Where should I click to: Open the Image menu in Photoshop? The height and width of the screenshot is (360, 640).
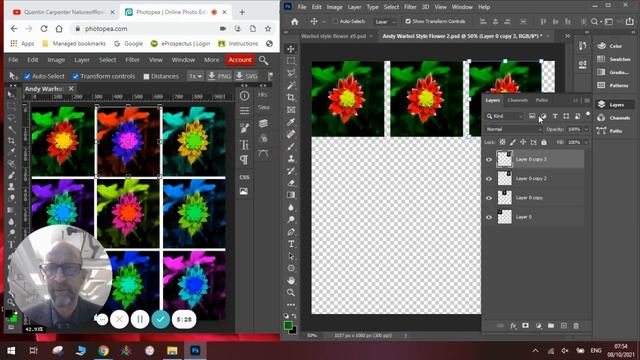pyautogui.click(x=334, y=7)
